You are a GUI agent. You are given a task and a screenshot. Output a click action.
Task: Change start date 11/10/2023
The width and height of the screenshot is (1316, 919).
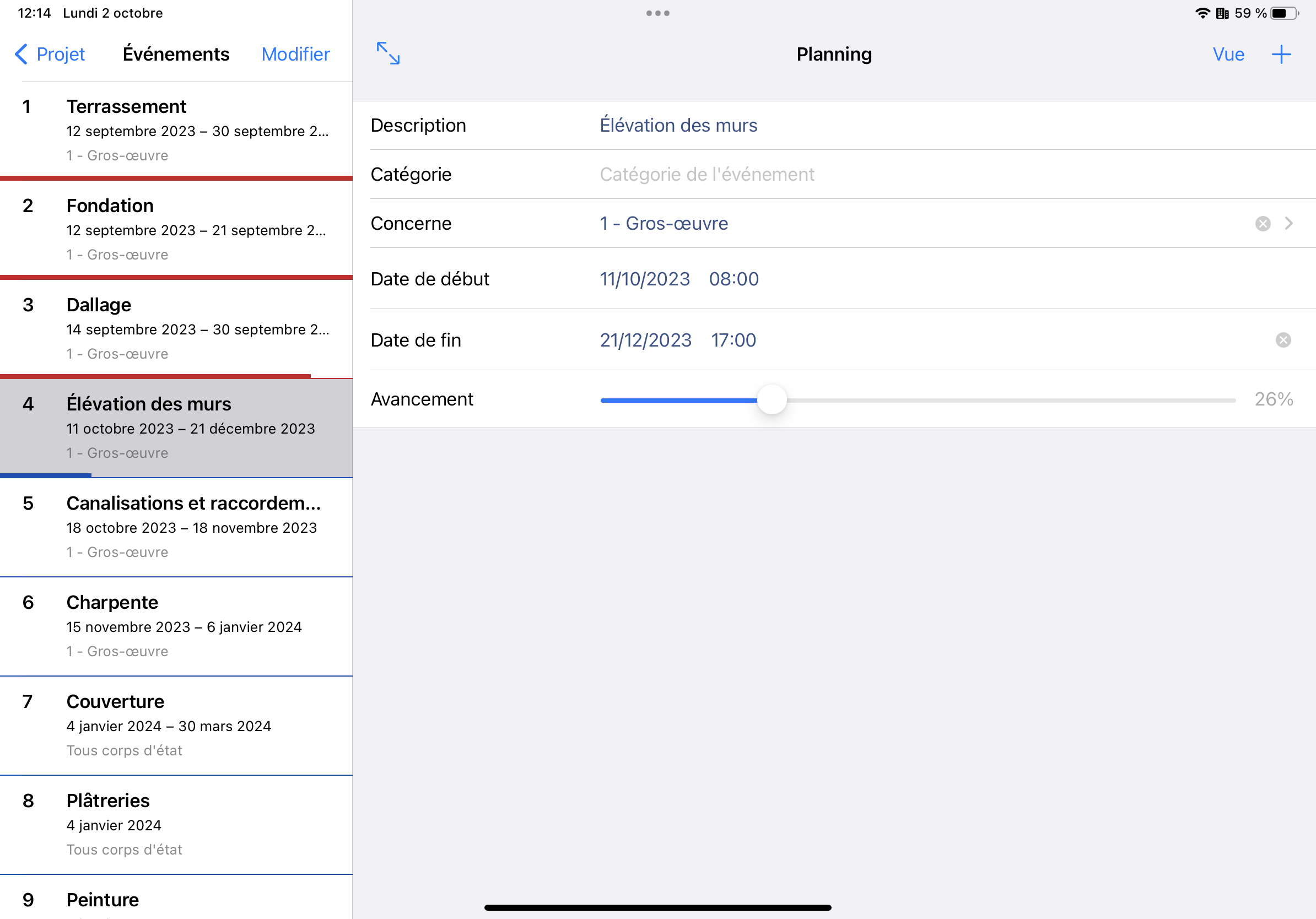tap(645, 279)
